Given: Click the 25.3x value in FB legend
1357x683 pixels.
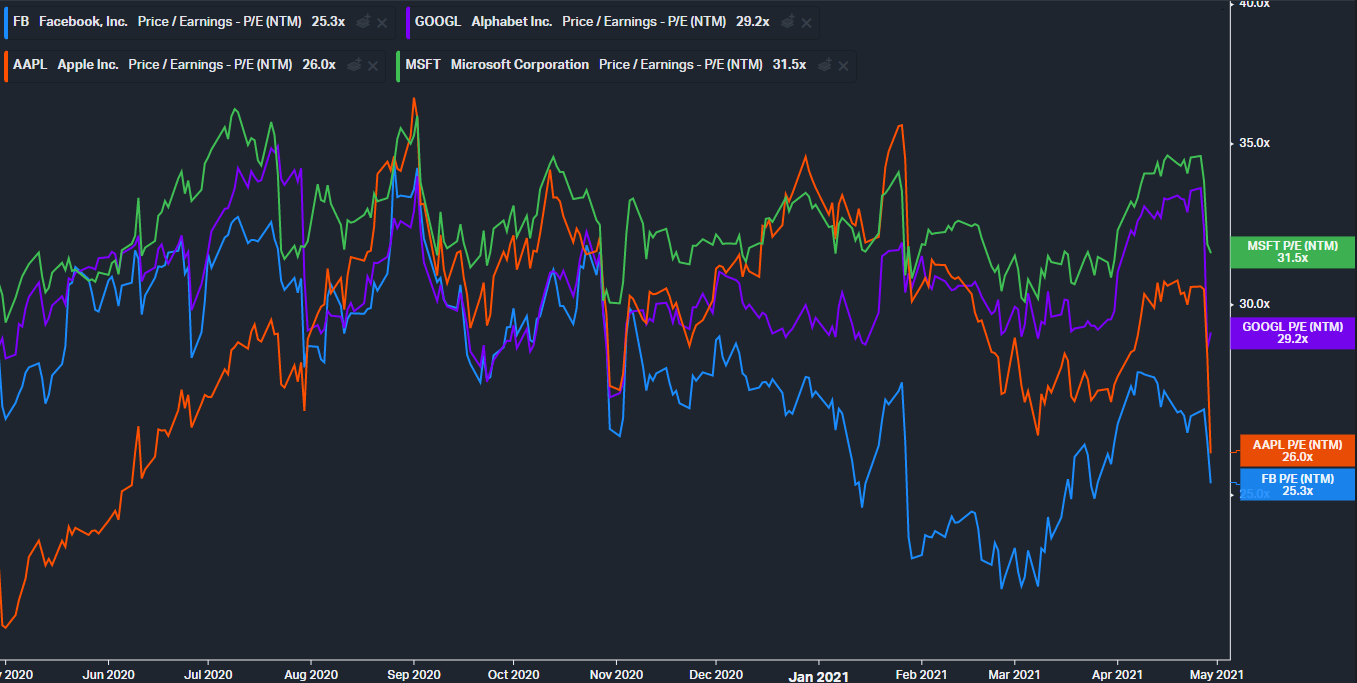Looking at the screenshot, I should click(328, 21).
